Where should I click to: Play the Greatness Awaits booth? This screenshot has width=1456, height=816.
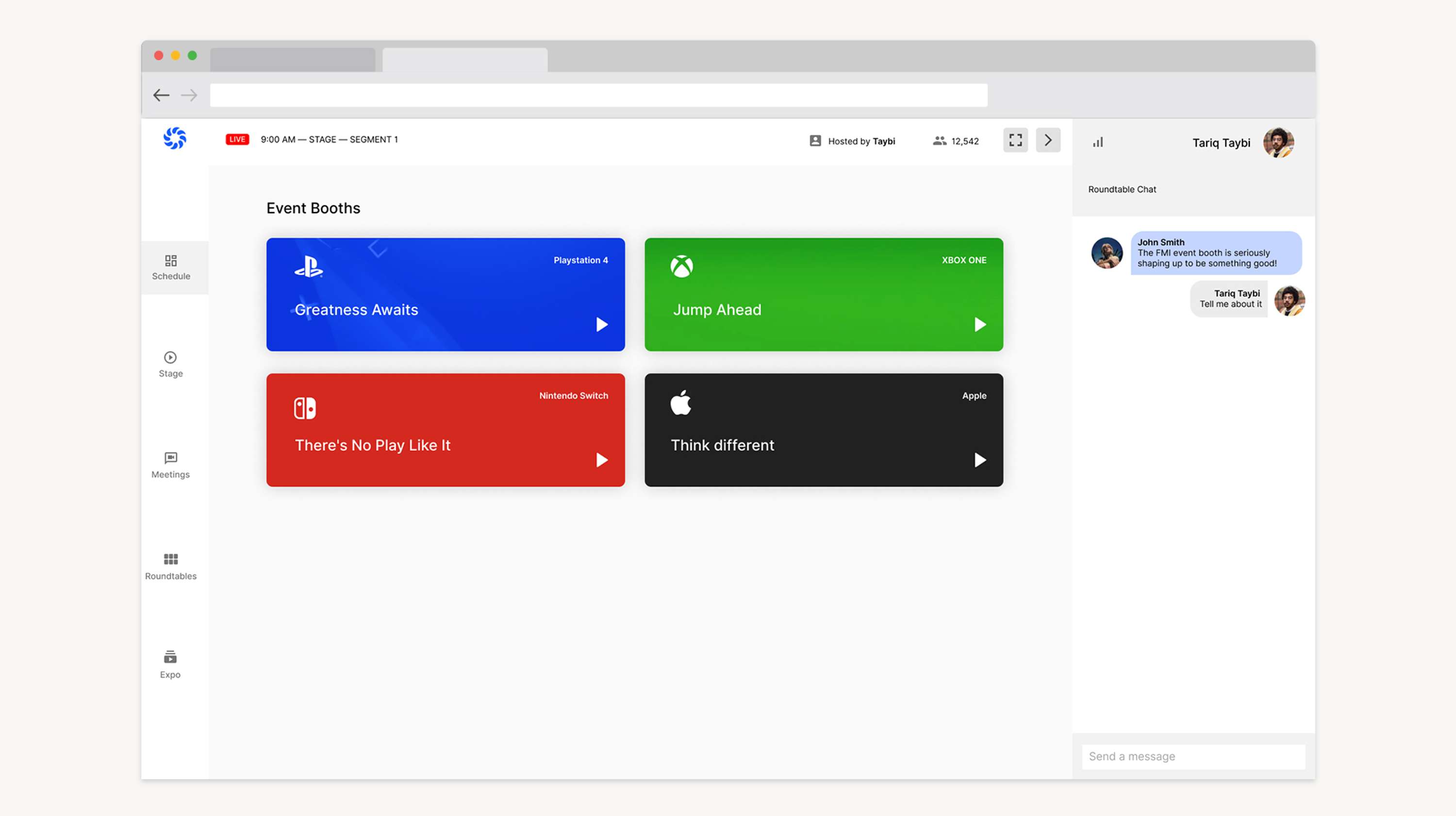coord(602,325)
